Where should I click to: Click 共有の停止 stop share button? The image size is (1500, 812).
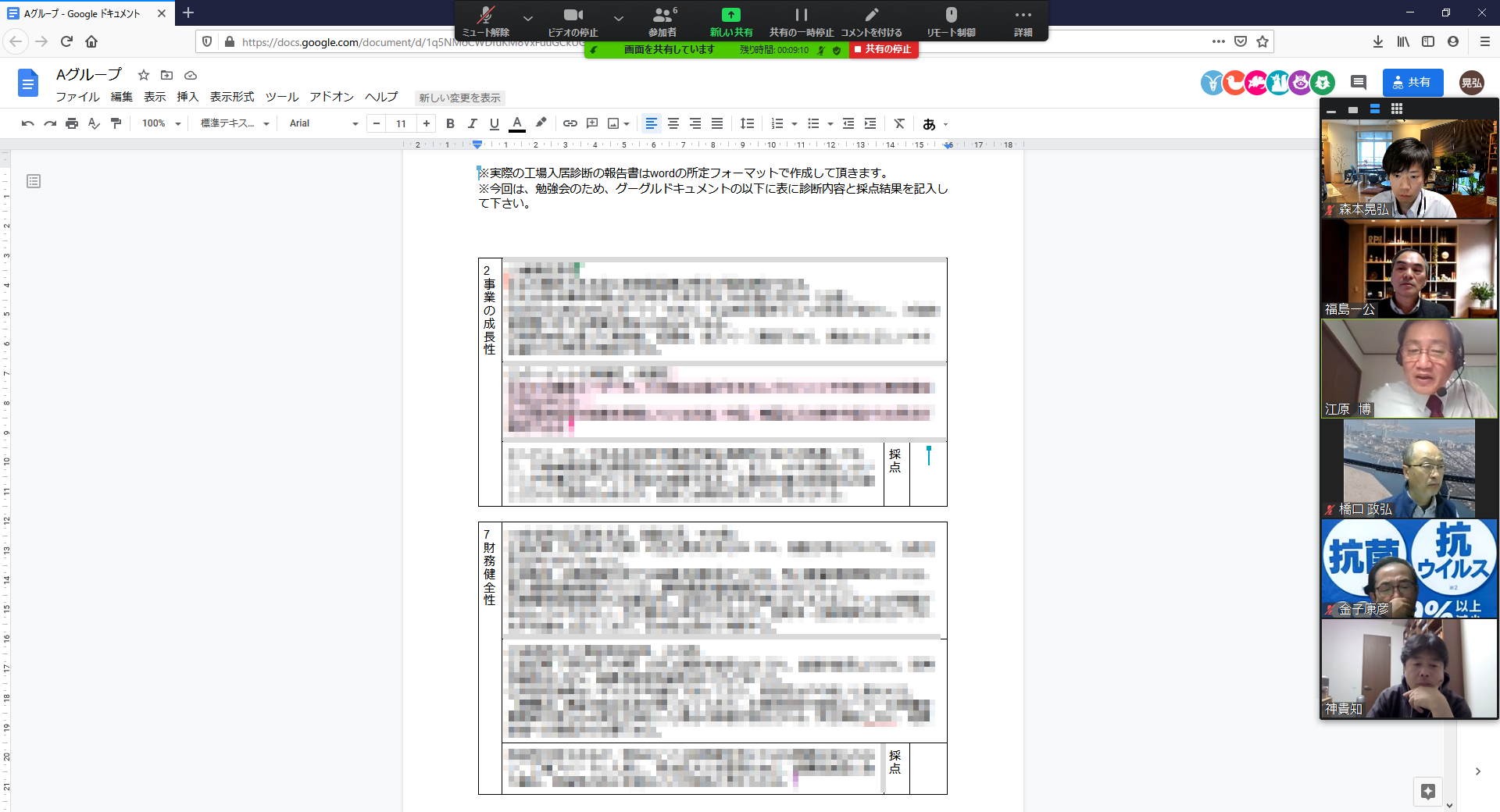(x=883, y=49)
